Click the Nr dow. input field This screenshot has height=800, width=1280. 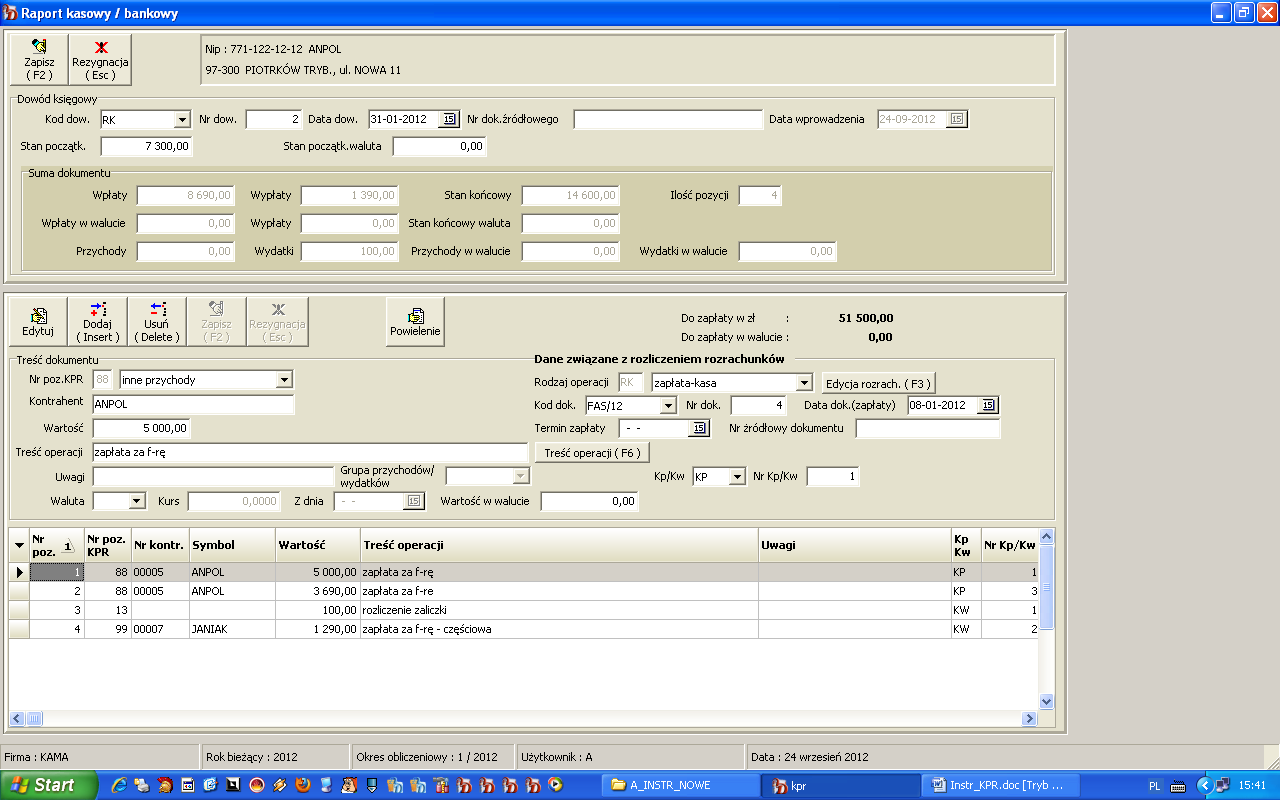click(274, 119)
